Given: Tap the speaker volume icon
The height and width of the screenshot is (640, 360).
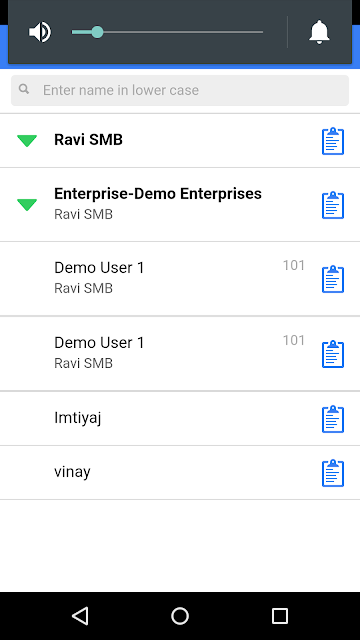Looking at the screenshot, I should click(x=40, y=32).
